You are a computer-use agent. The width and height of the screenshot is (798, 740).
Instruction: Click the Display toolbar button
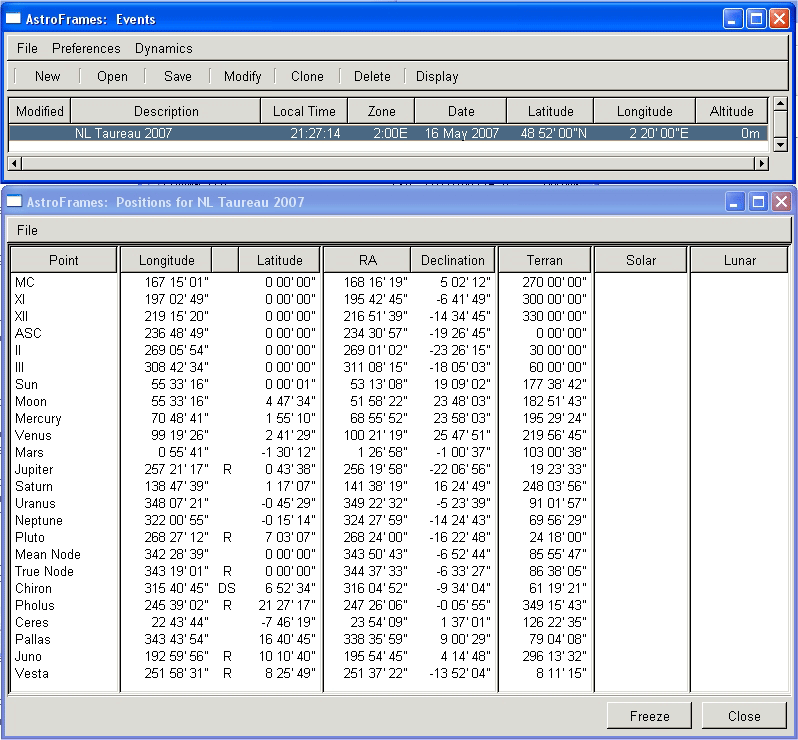click(437, 76)
